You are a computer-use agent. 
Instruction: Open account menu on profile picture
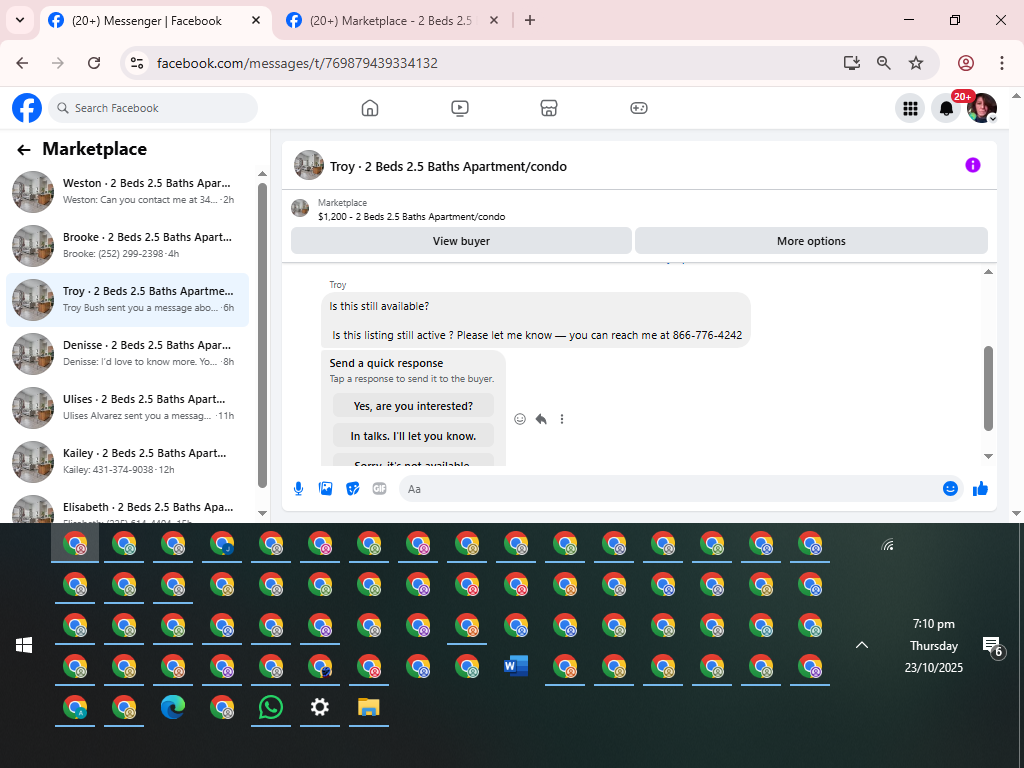click(x=982, y=108)
